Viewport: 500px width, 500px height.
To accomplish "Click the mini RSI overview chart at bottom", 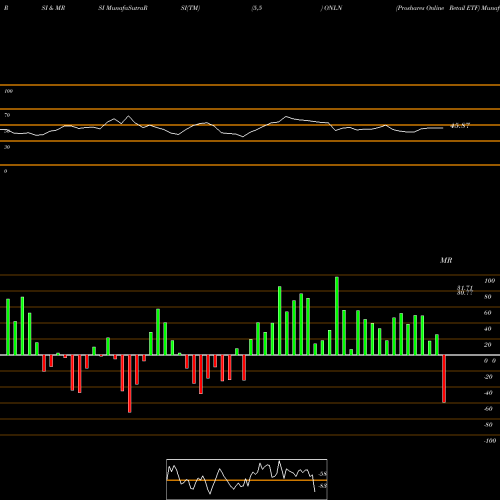I will tap(247, 479).
